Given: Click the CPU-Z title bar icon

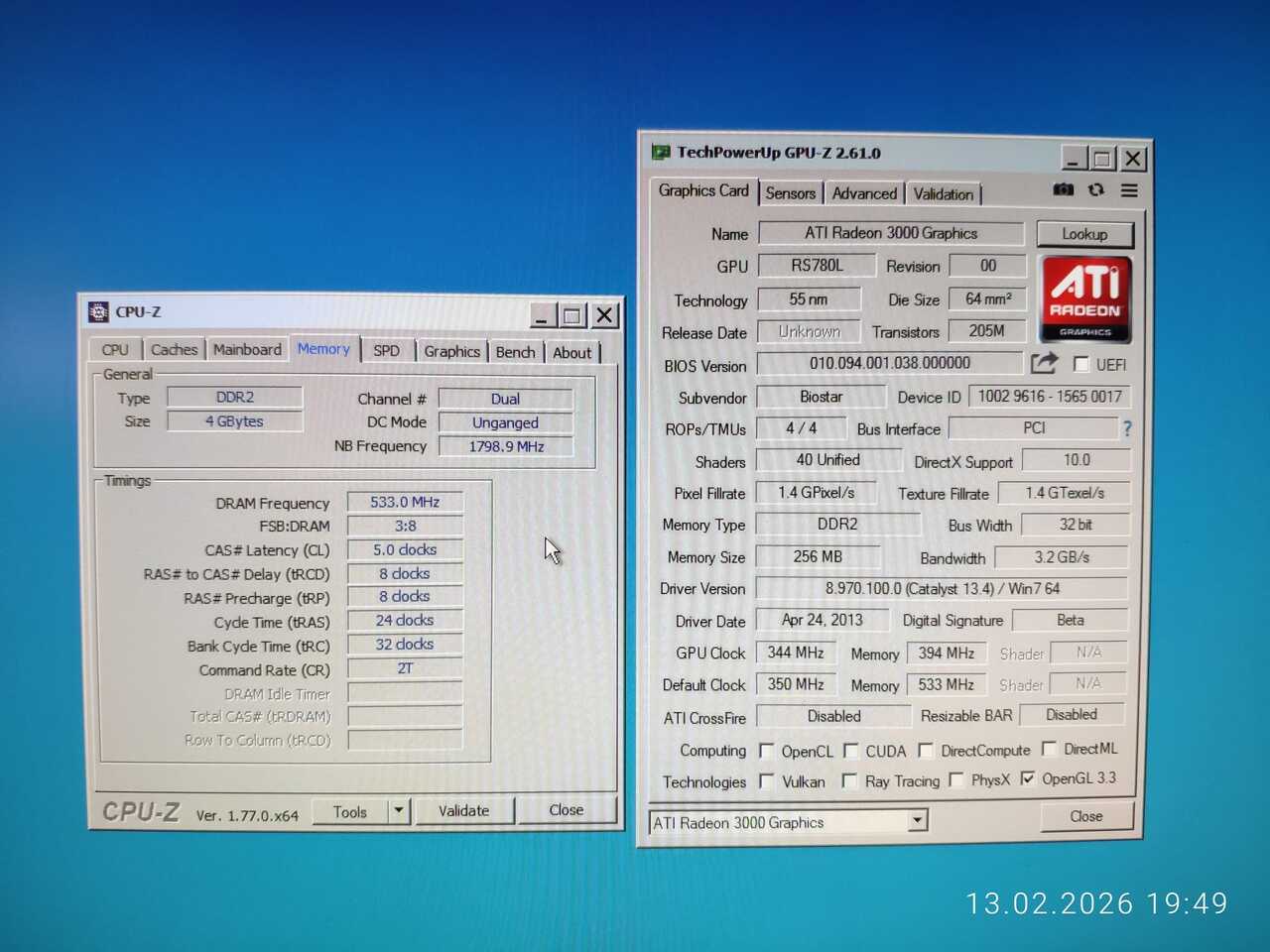Looking at the screenshot, I should (98, 312).
